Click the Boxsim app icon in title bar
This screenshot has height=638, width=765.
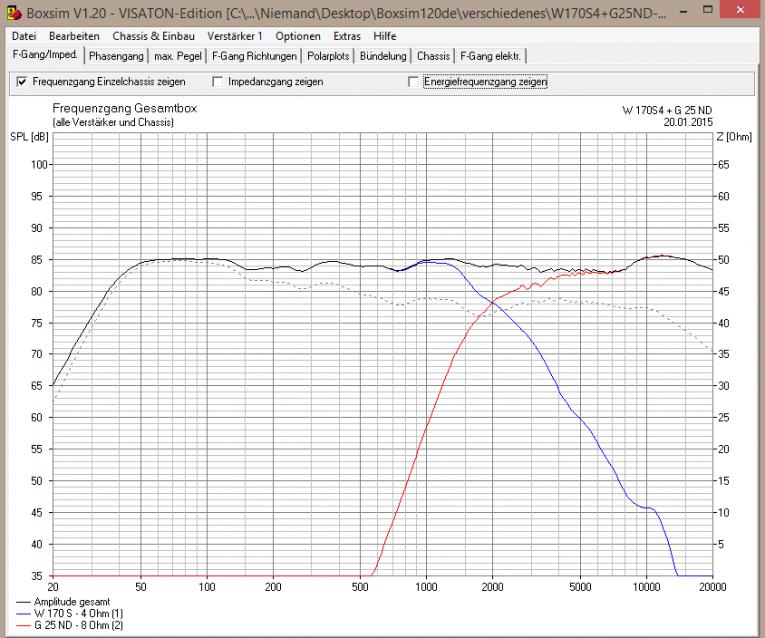[x=15, y=13]
